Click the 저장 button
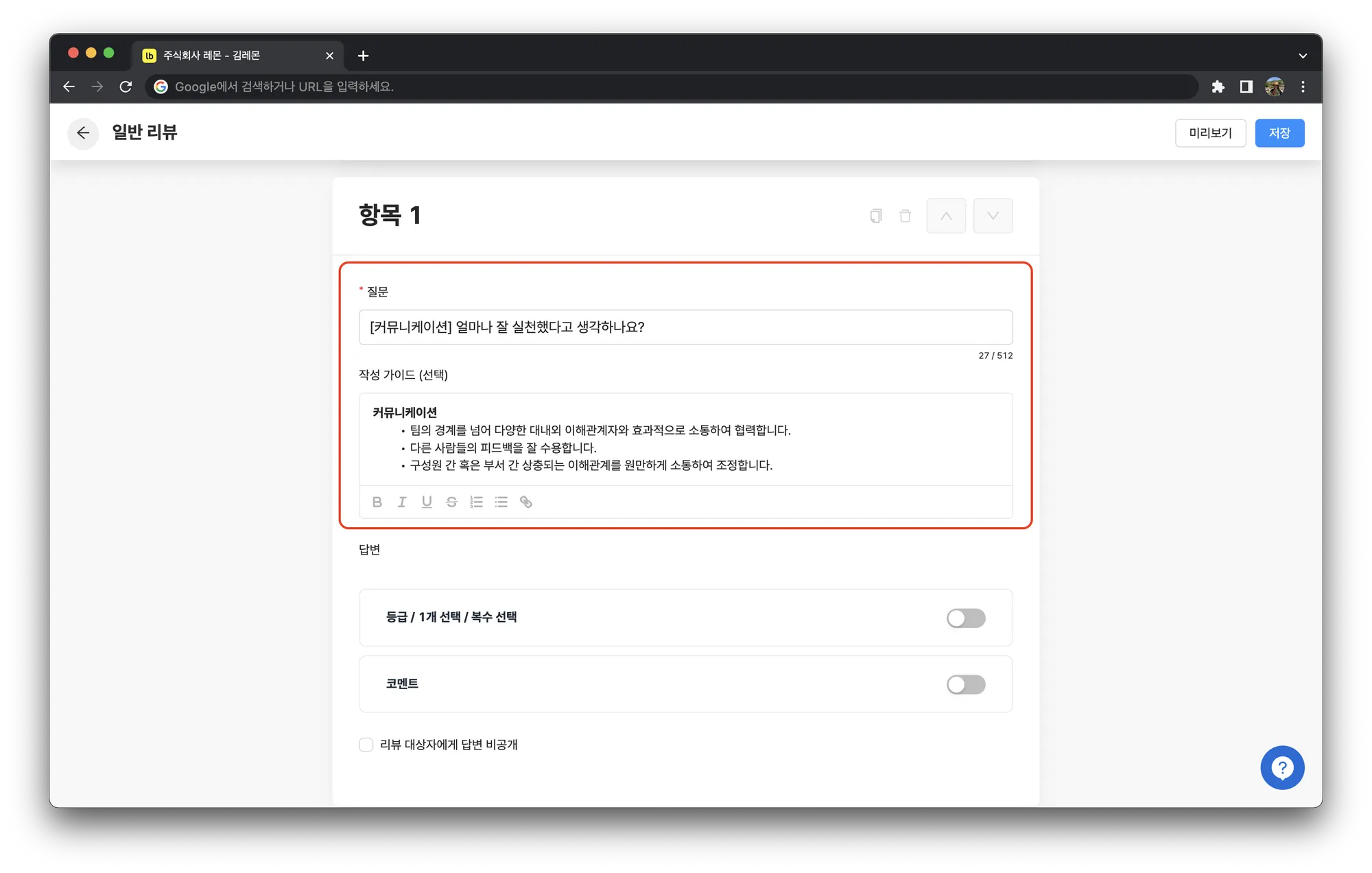Image resolution: width=1372 pixels, height=873 pixels. click(x=1279, y=133)
